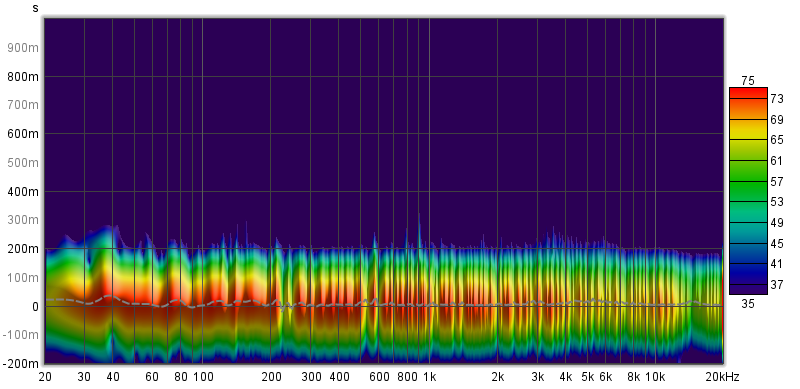Click the 2k frequency axis label
The image size is (800, 389).
click(497, 377)
